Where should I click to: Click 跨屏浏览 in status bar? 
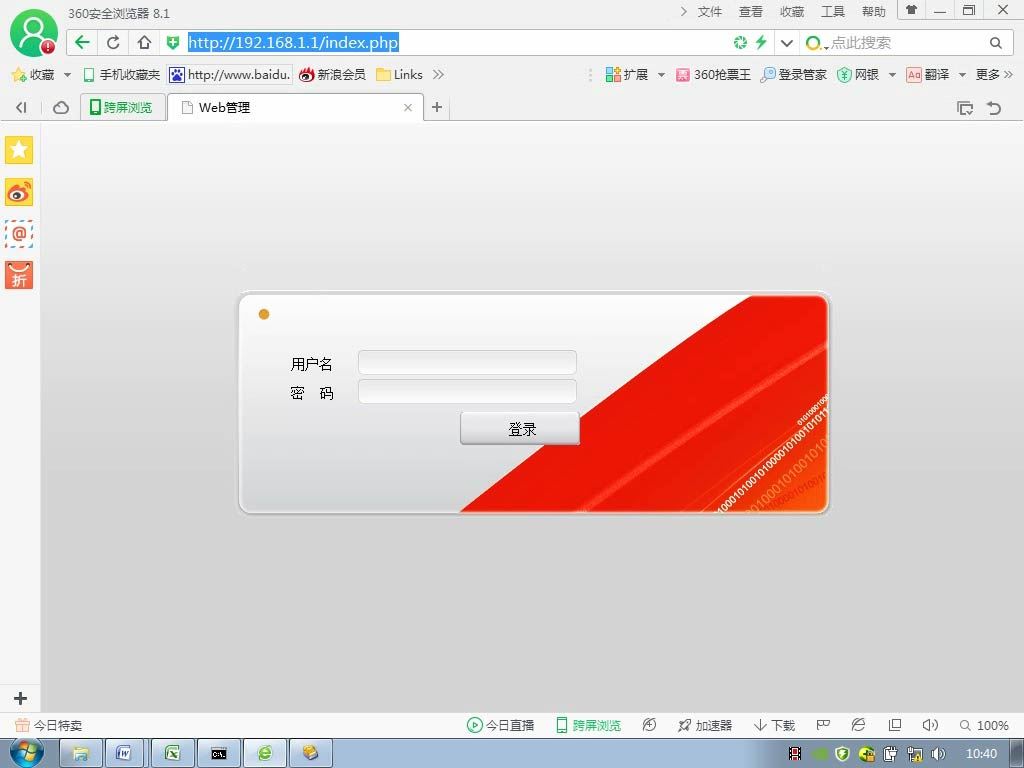pyautogui.click(x=588, y=725)
